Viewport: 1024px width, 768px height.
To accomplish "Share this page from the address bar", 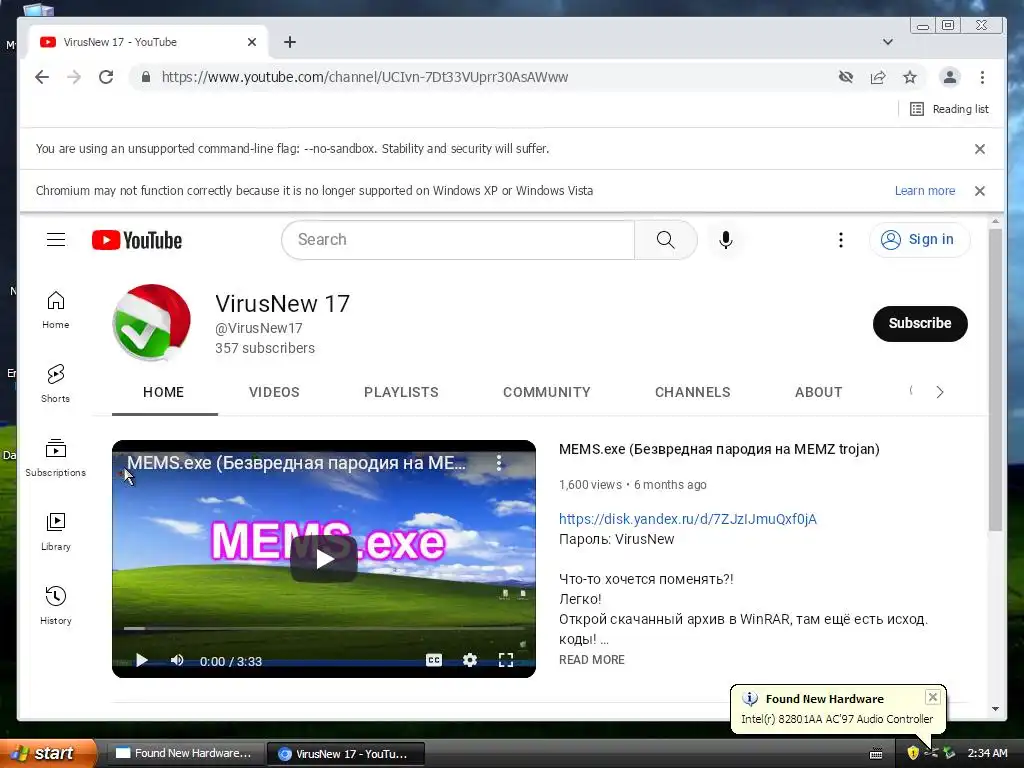I will coord(878,77).
